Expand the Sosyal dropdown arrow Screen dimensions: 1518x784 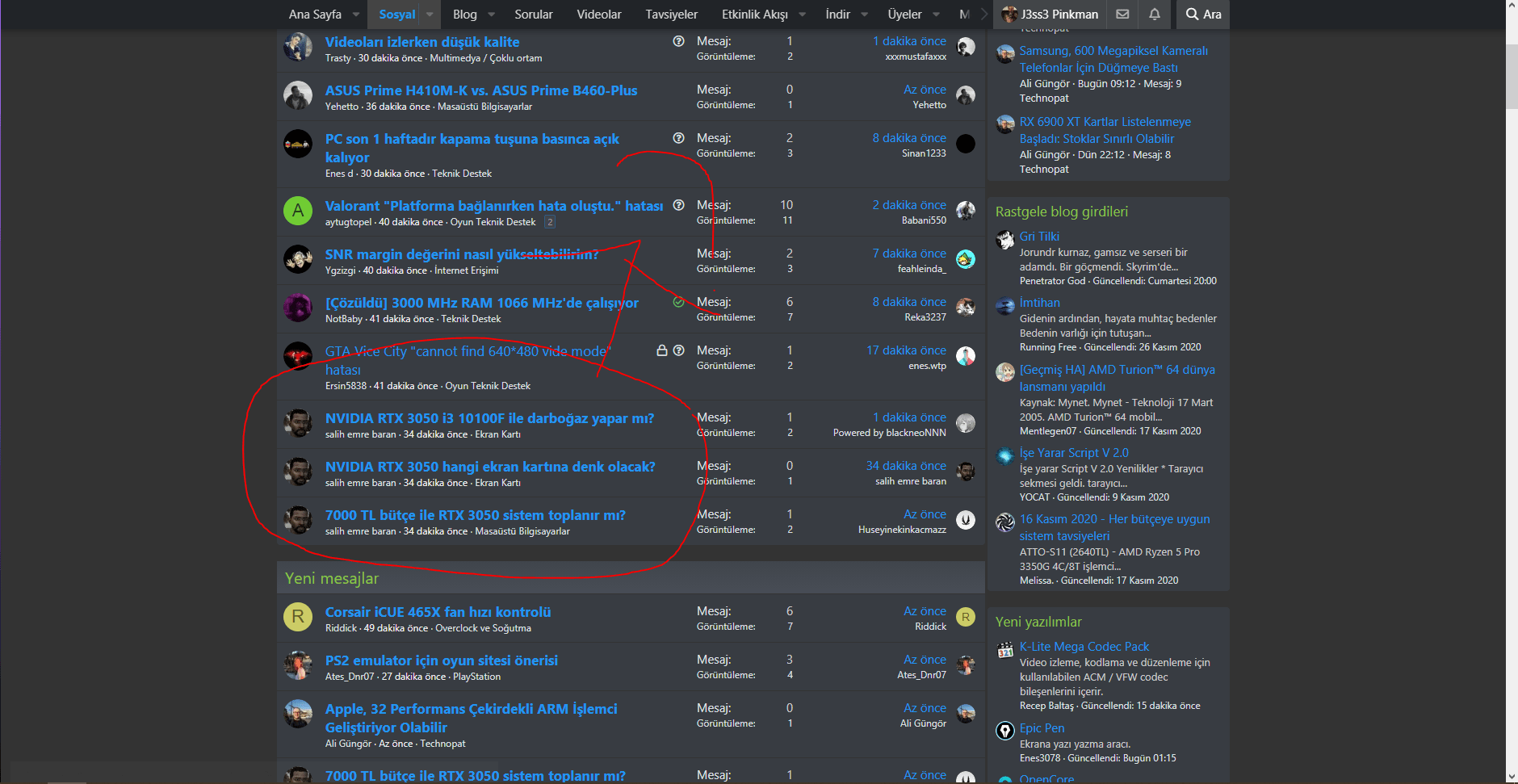pos(430,15)
